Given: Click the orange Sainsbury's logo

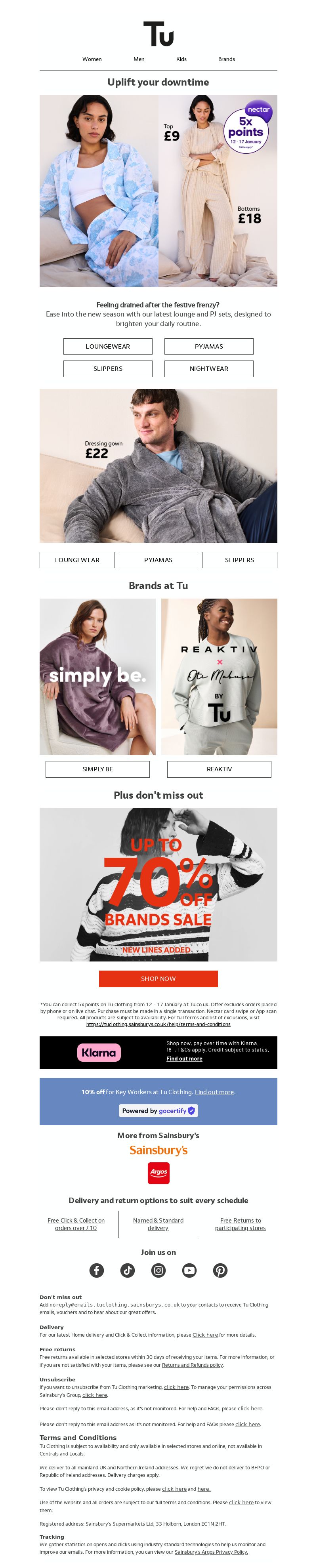Looking at the screenshot, I should click(158, 1150).
